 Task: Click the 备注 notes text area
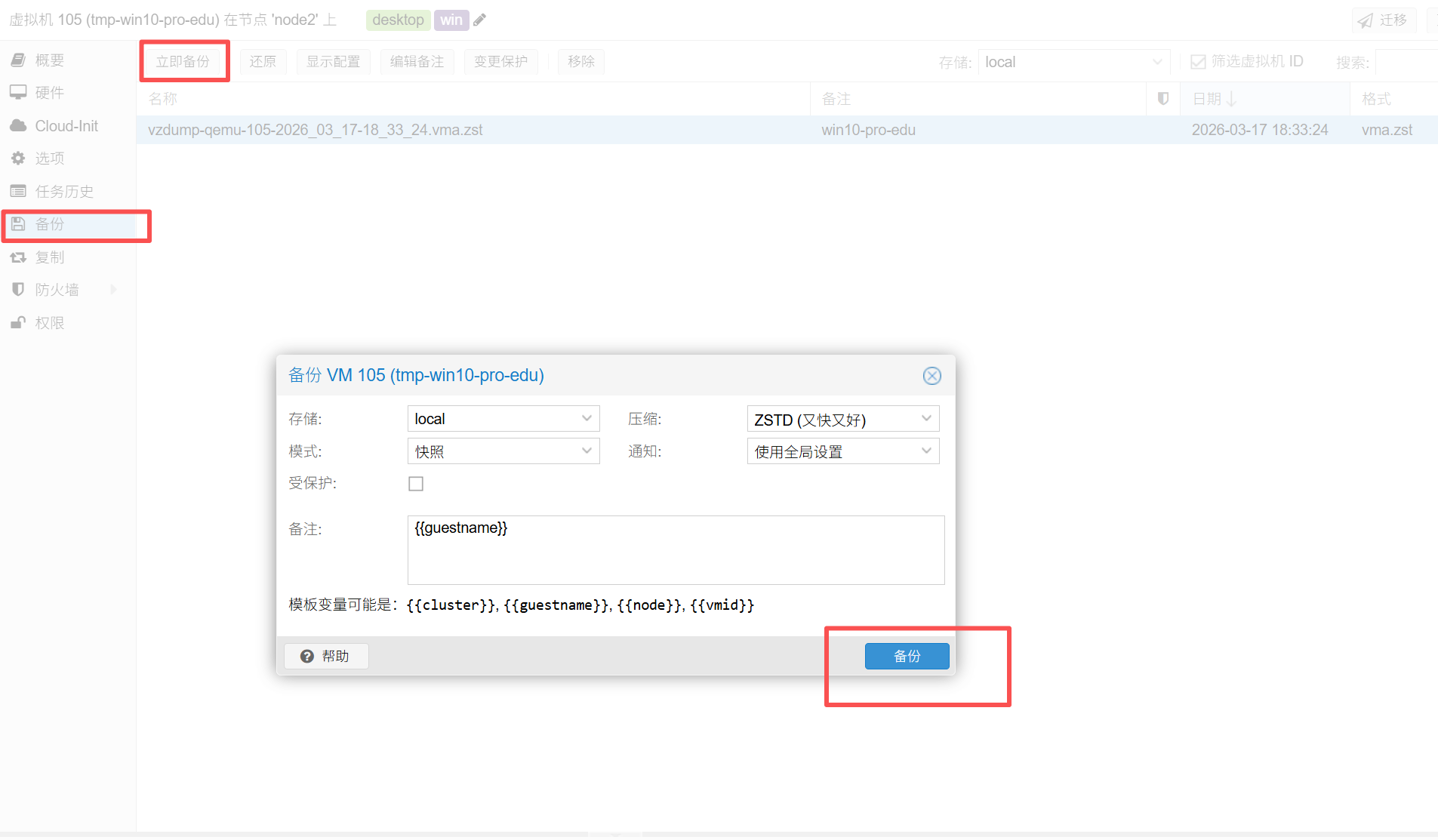pos(675,549)
